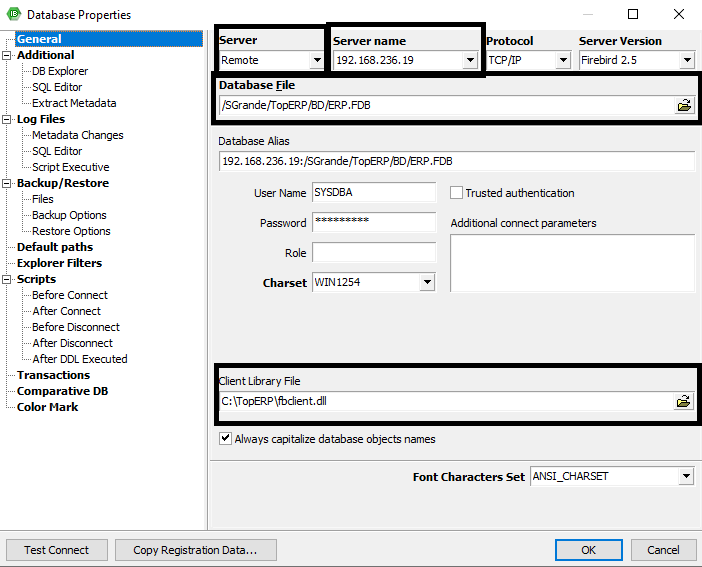Viewport: 702px width, 567px height.
Task: Collapse the Additional tree node
Action: click(x=8, y=56)
